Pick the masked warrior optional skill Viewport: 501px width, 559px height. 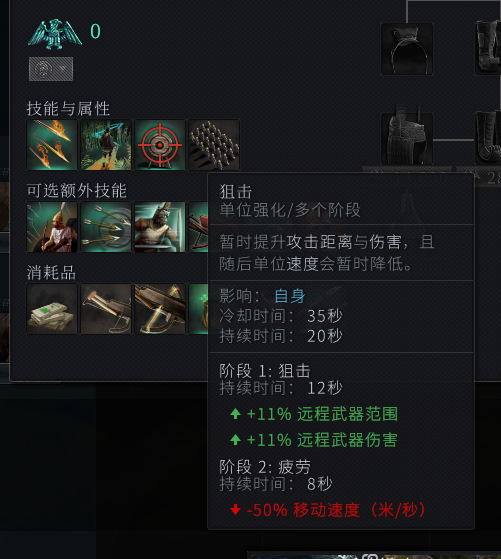pos(160,227)
